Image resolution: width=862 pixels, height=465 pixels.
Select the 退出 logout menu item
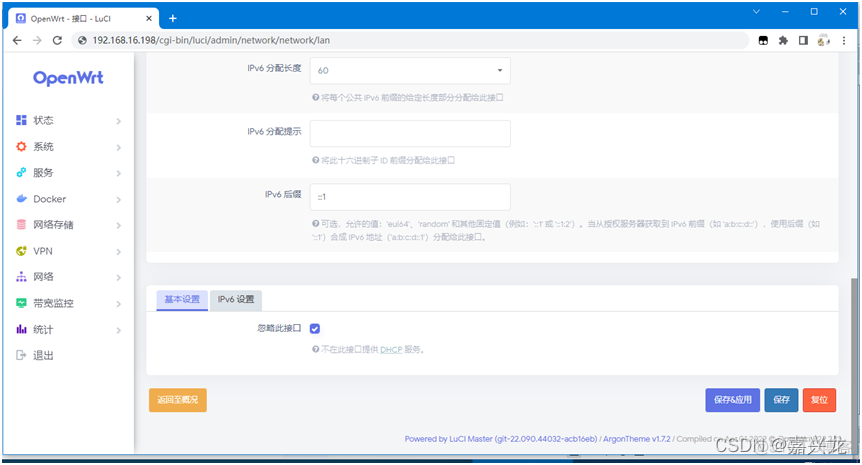(69, 356)
